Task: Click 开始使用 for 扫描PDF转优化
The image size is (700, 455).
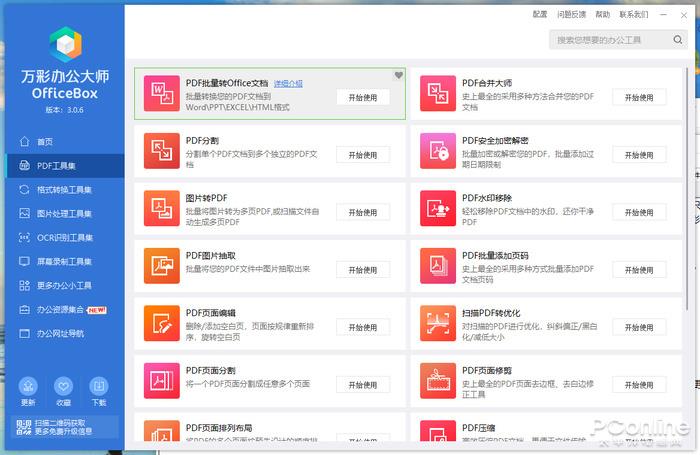Action: 639,327
